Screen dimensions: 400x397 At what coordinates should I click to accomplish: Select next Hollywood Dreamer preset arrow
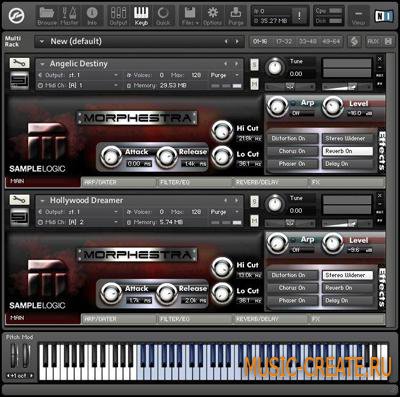coord(236,200)
